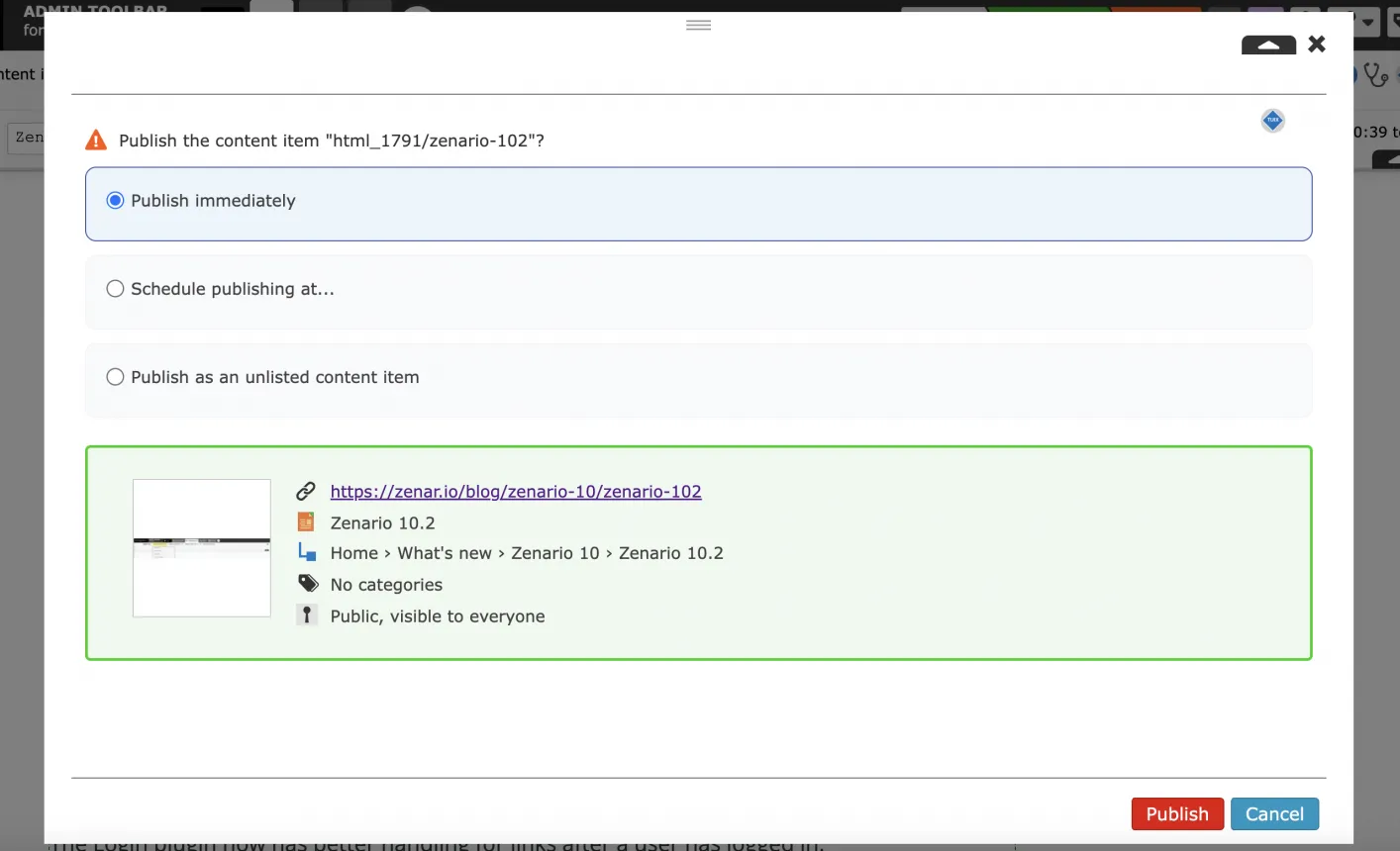Click the chain link icon beside the URL
This screenshot has height=851, width=1400.
[x=306, y=491]
